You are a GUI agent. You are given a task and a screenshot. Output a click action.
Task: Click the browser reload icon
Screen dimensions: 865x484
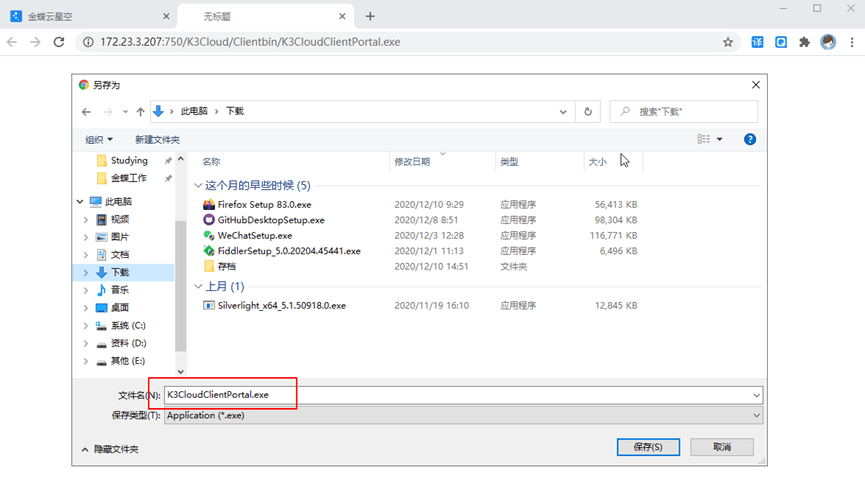59,42
